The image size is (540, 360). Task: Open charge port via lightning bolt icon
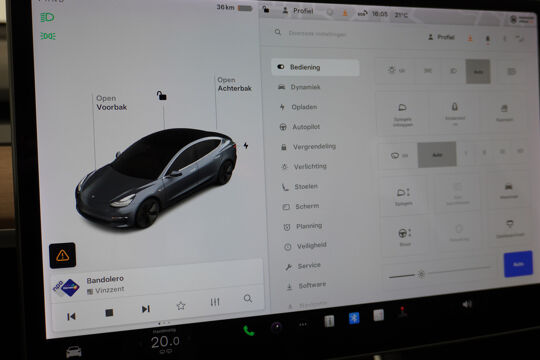246,145
